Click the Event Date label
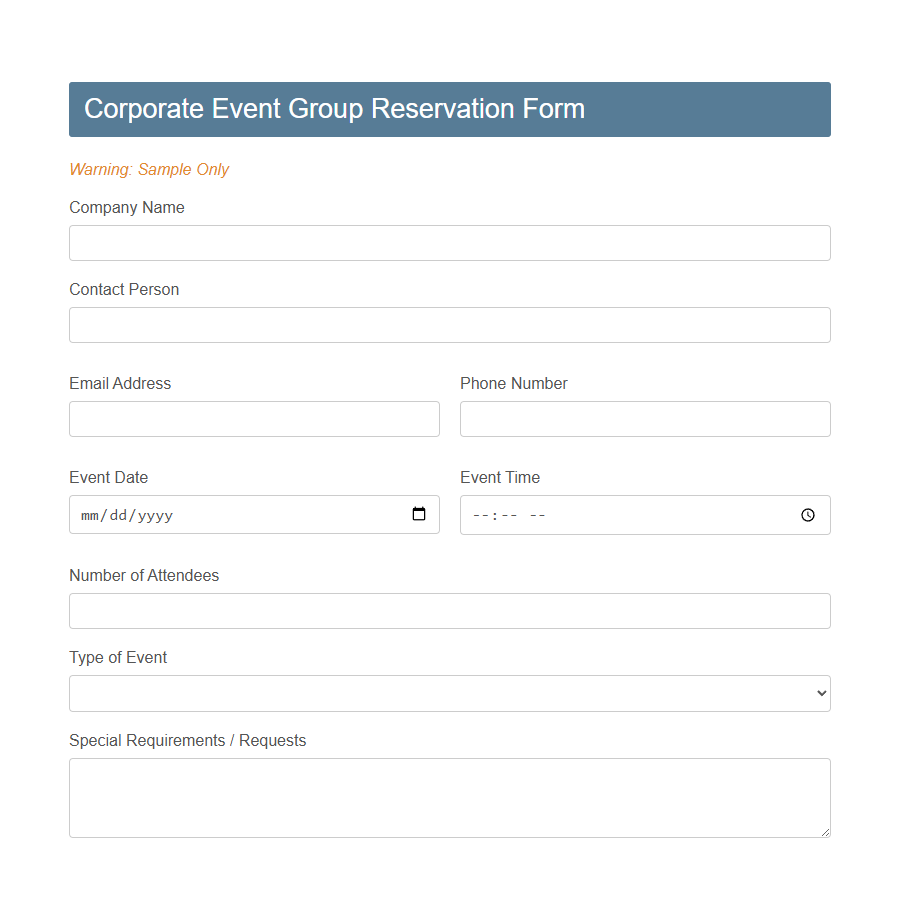This screenshot has width=900, height=914. click(108, 478)
